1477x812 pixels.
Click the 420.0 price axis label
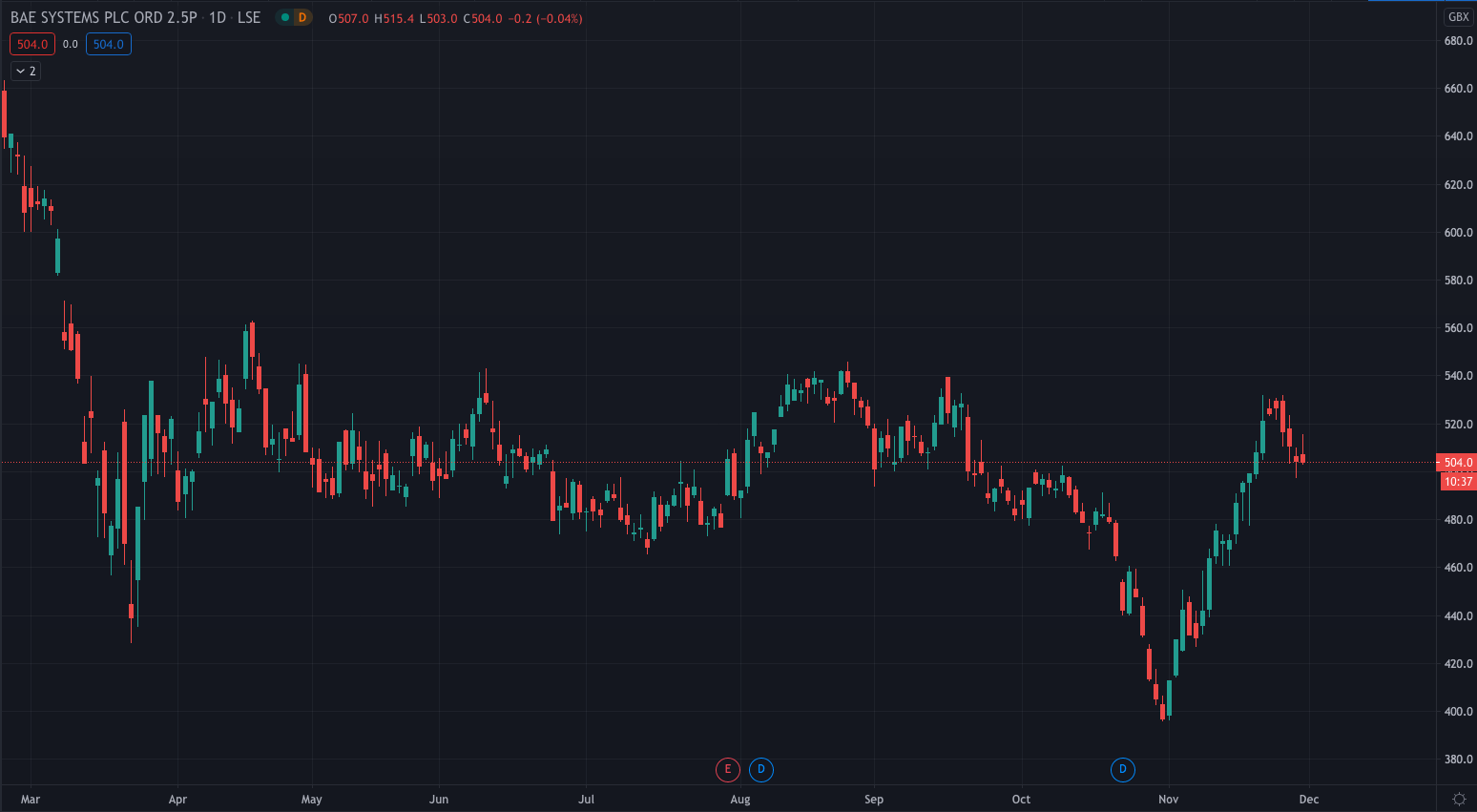pos(1458,664)
